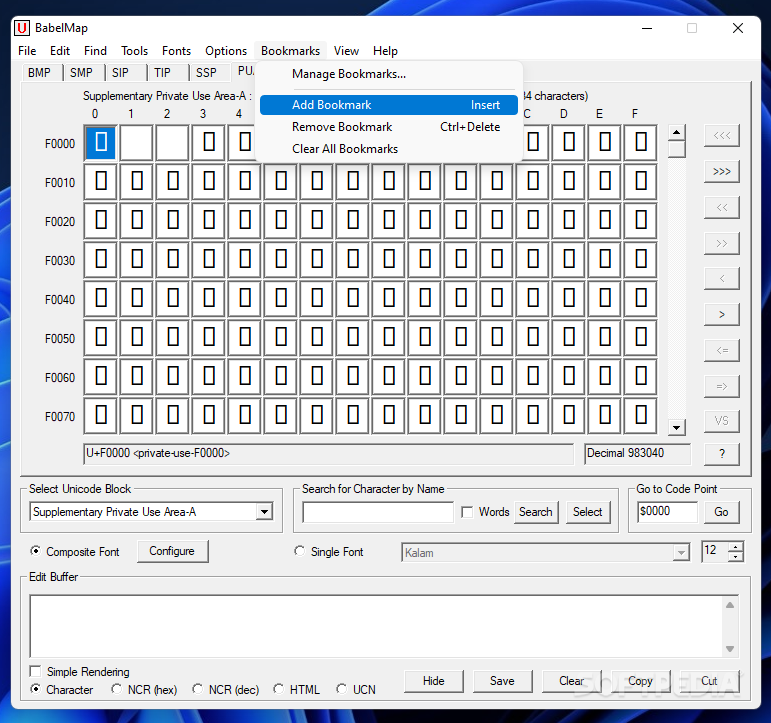Select character cell in row F0040 column D
The image size is (771, 723).
(569, 299)
